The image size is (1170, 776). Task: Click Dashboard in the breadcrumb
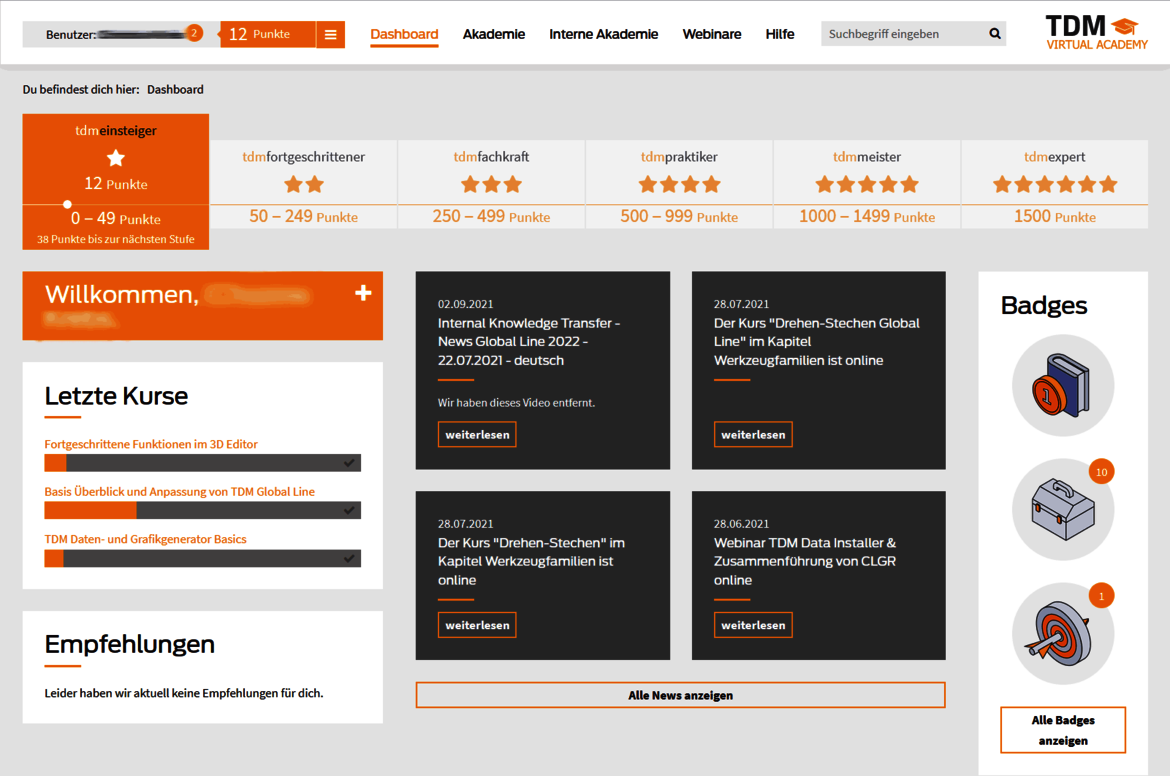point(175,90)
